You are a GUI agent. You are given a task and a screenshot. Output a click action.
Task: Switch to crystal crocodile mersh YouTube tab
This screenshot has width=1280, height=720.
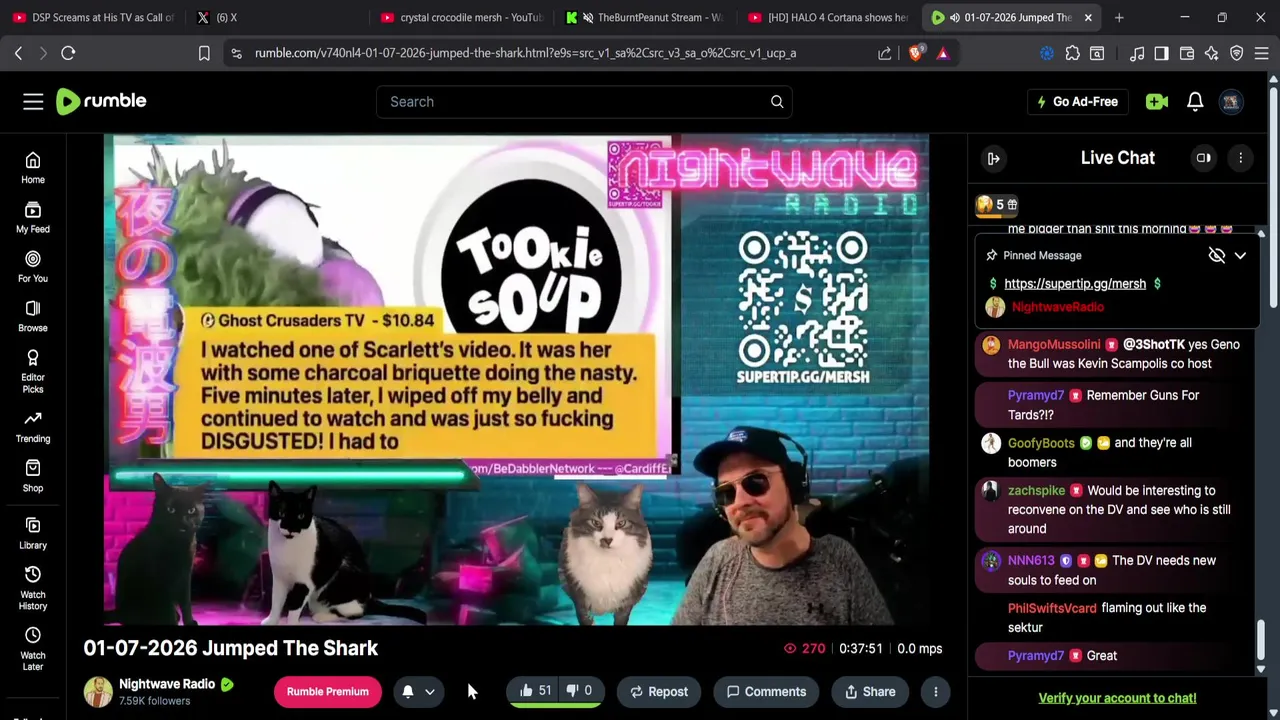(x=462, y=17)
